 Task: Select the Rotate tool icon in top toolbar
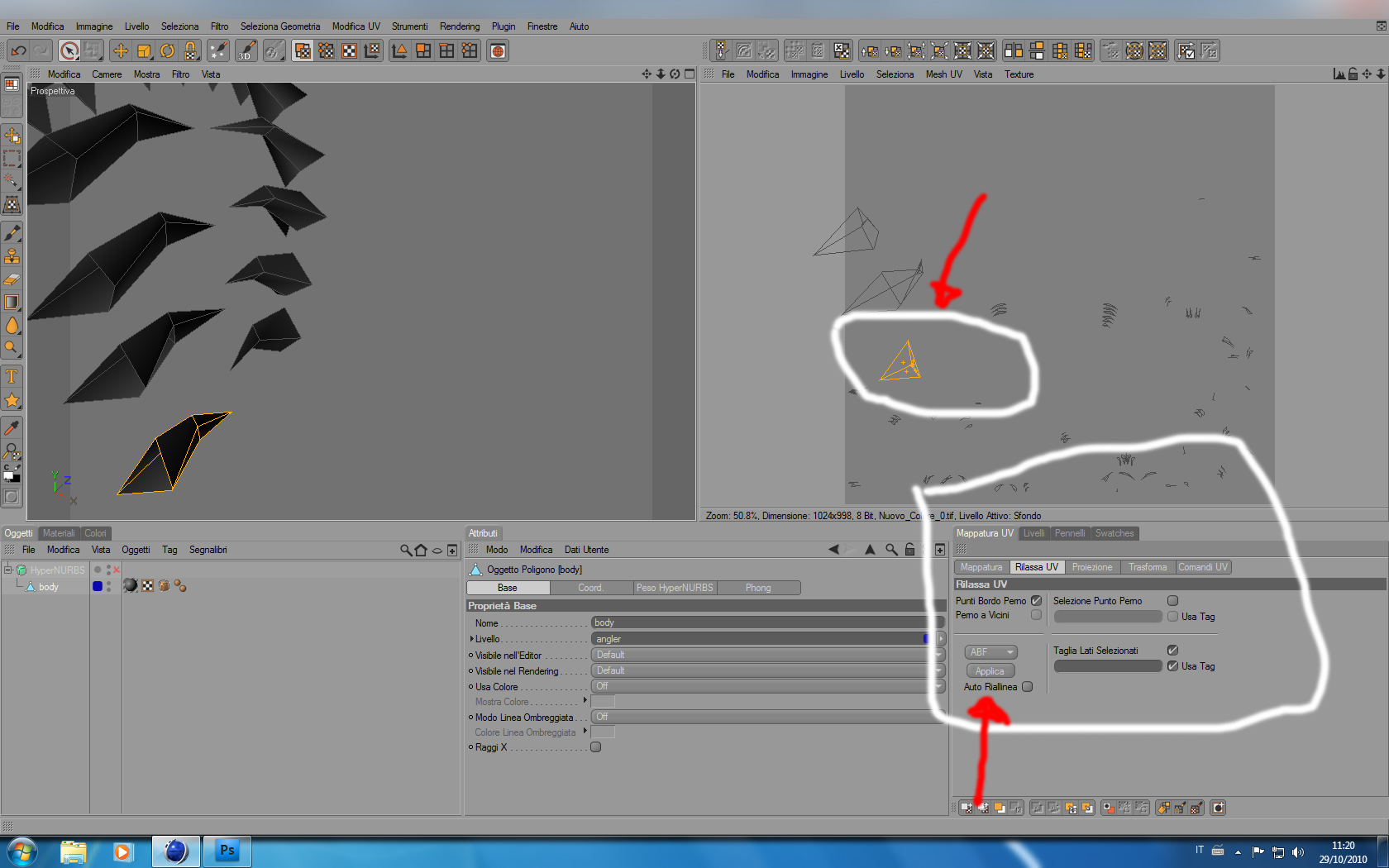tap(167, 50)
